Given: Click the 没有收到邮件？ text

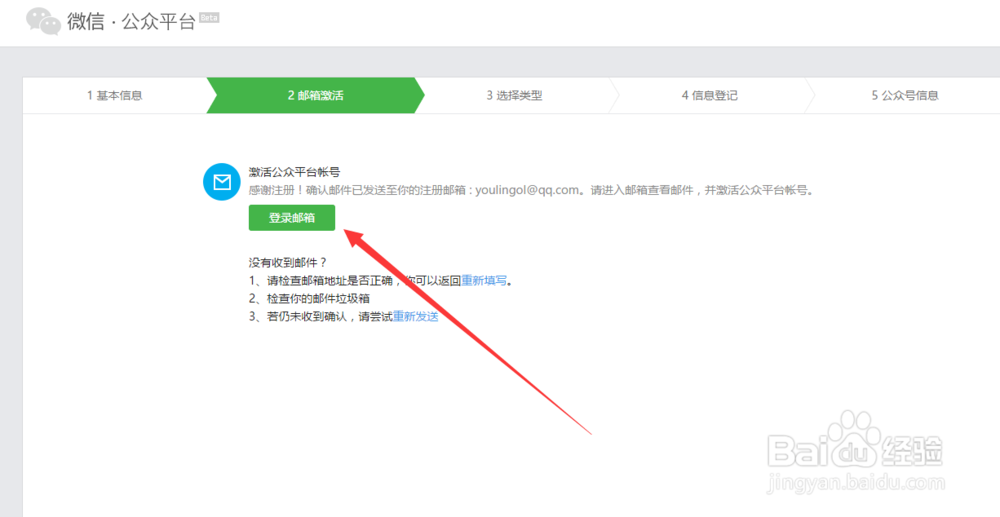Looking at the screenshot, I should 288,263.
